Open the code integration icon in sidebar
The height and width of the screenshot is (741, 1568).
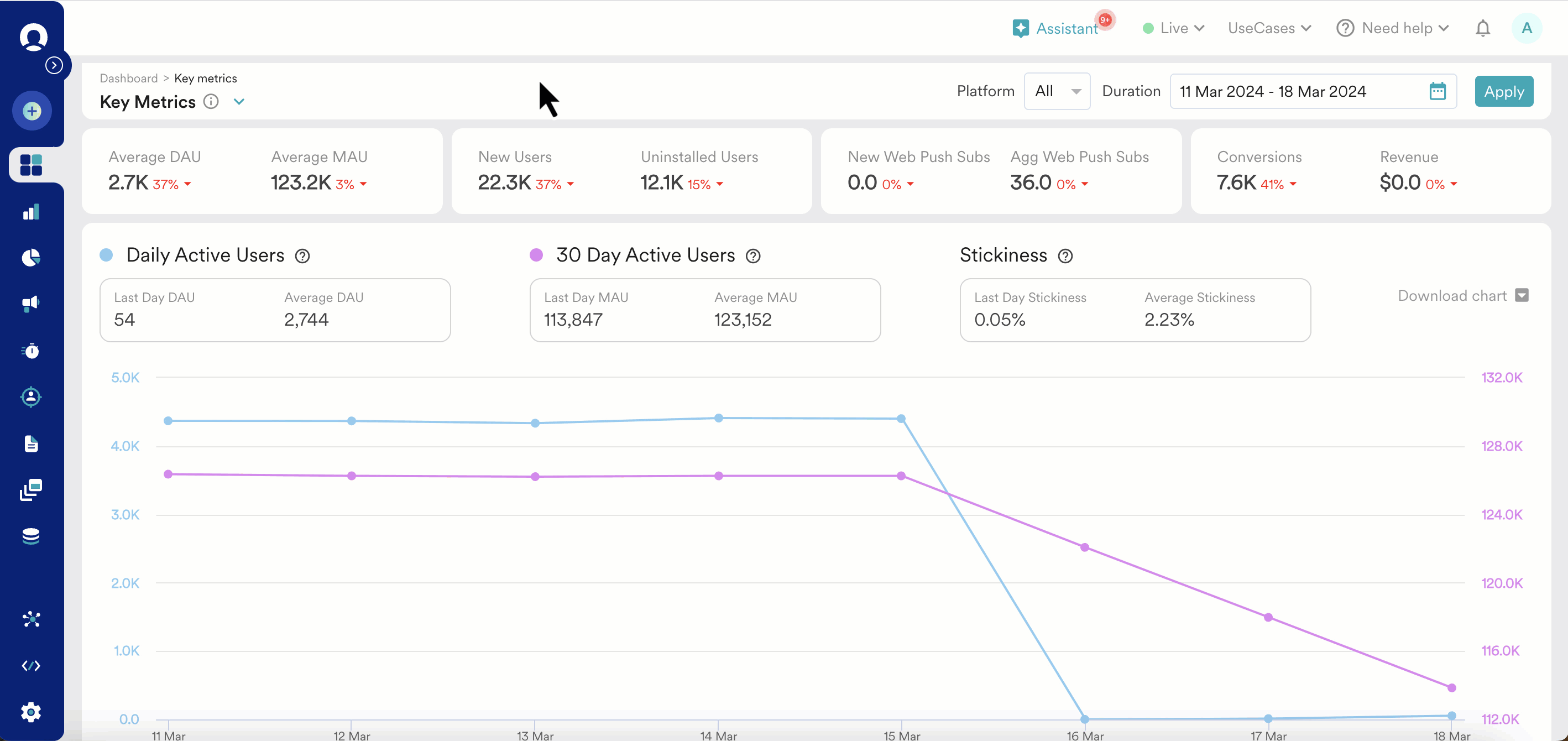[31, 665]
